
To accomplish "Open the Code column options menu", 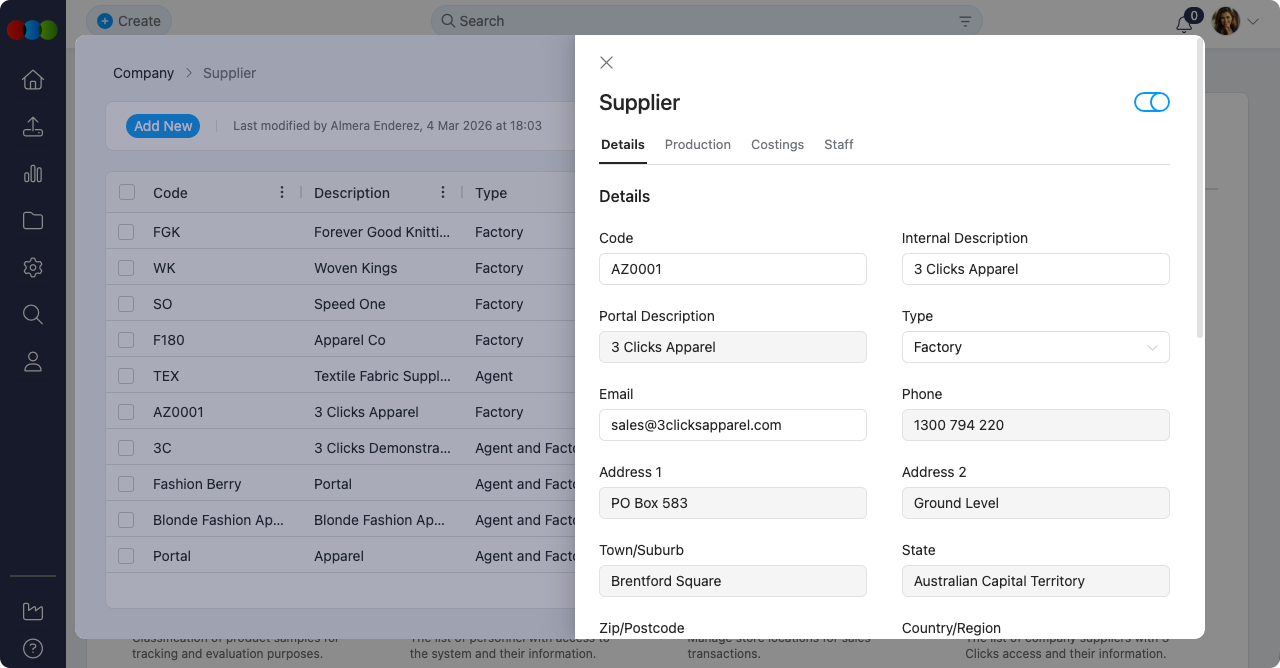I will [x=282, y=193].
